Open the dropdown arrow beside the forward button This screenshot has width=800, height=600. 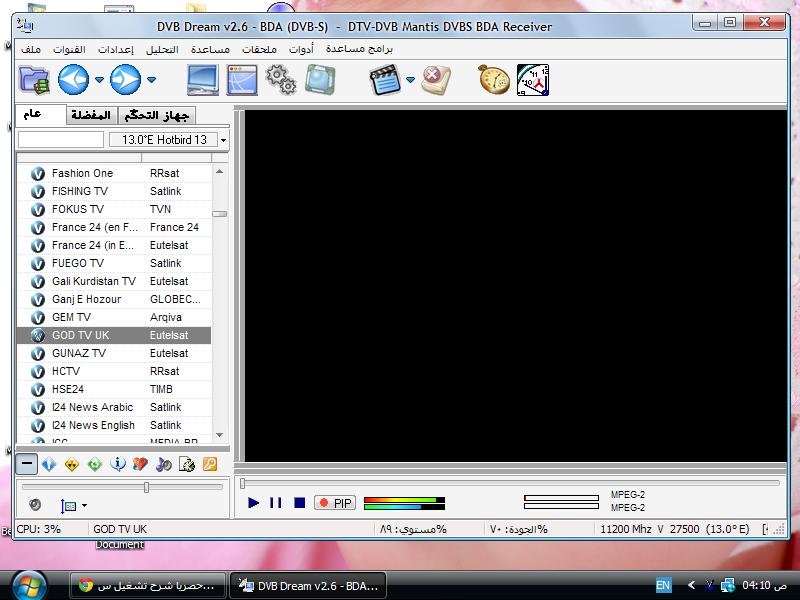pos(152,80)
